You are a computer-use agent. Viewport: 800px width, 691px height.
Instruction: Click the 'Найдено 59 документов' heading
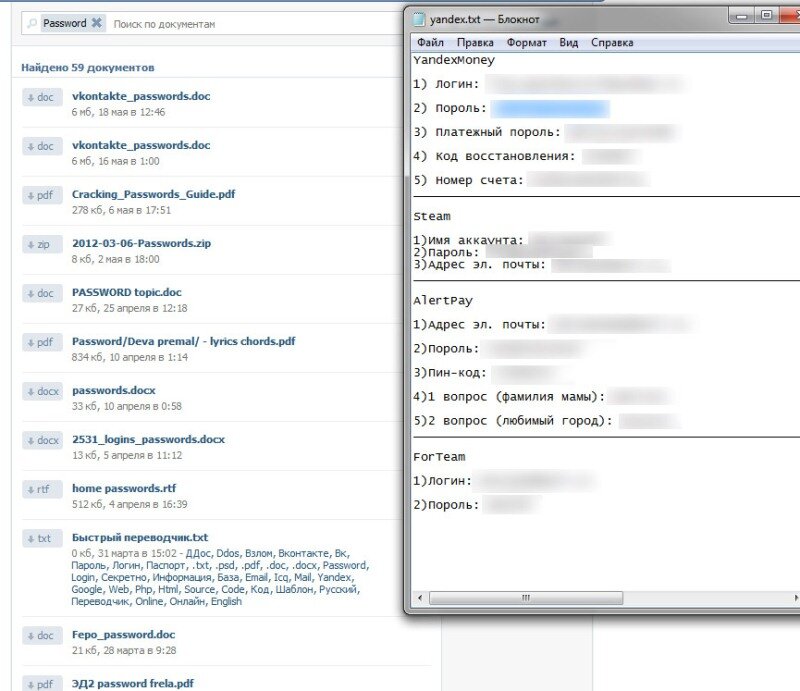87,67
